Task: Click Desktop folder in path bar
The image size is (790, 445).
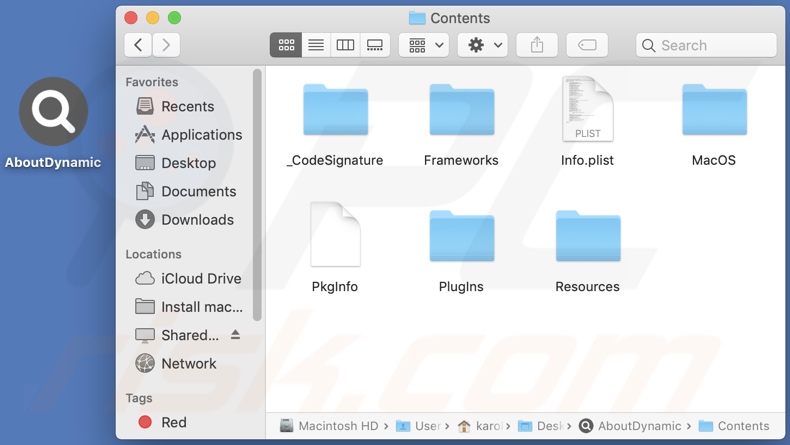Action: [541, 426]
